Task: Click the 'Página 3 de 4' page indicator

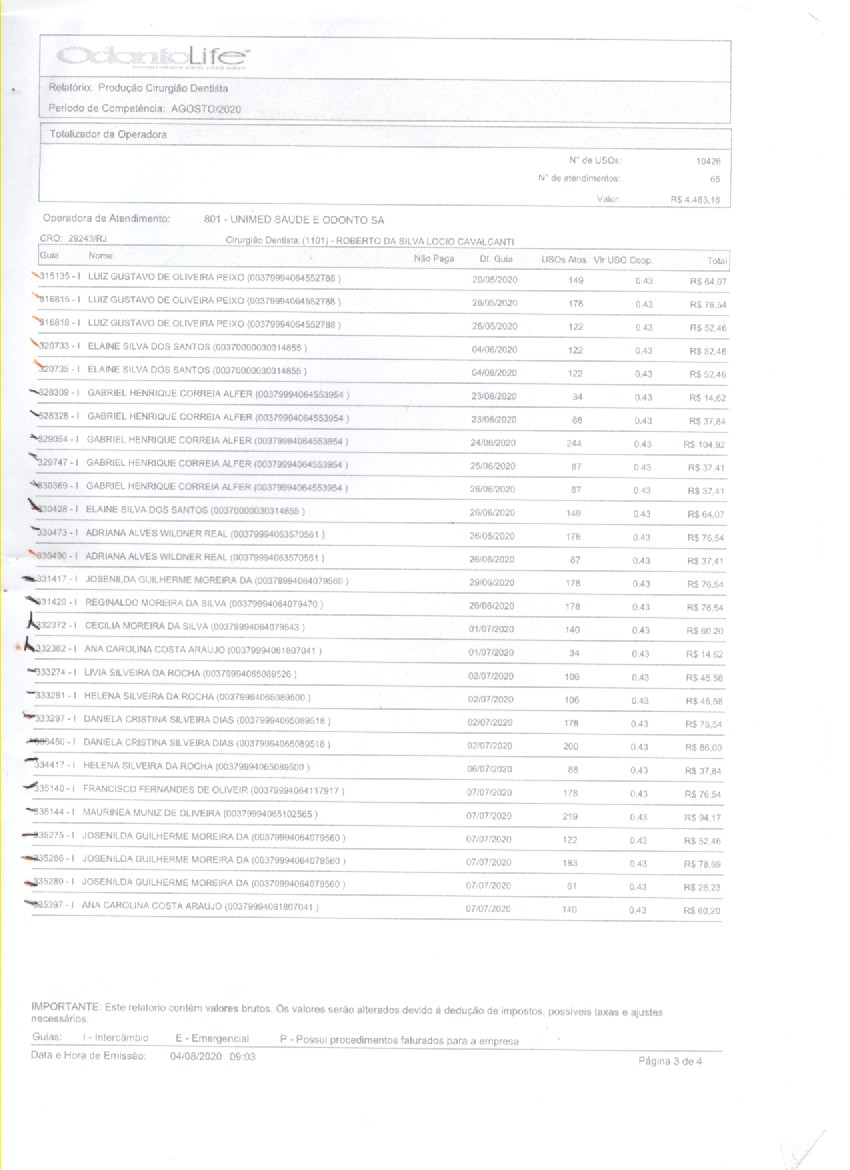Action: pyautogui.click(x=670, y=1061)
